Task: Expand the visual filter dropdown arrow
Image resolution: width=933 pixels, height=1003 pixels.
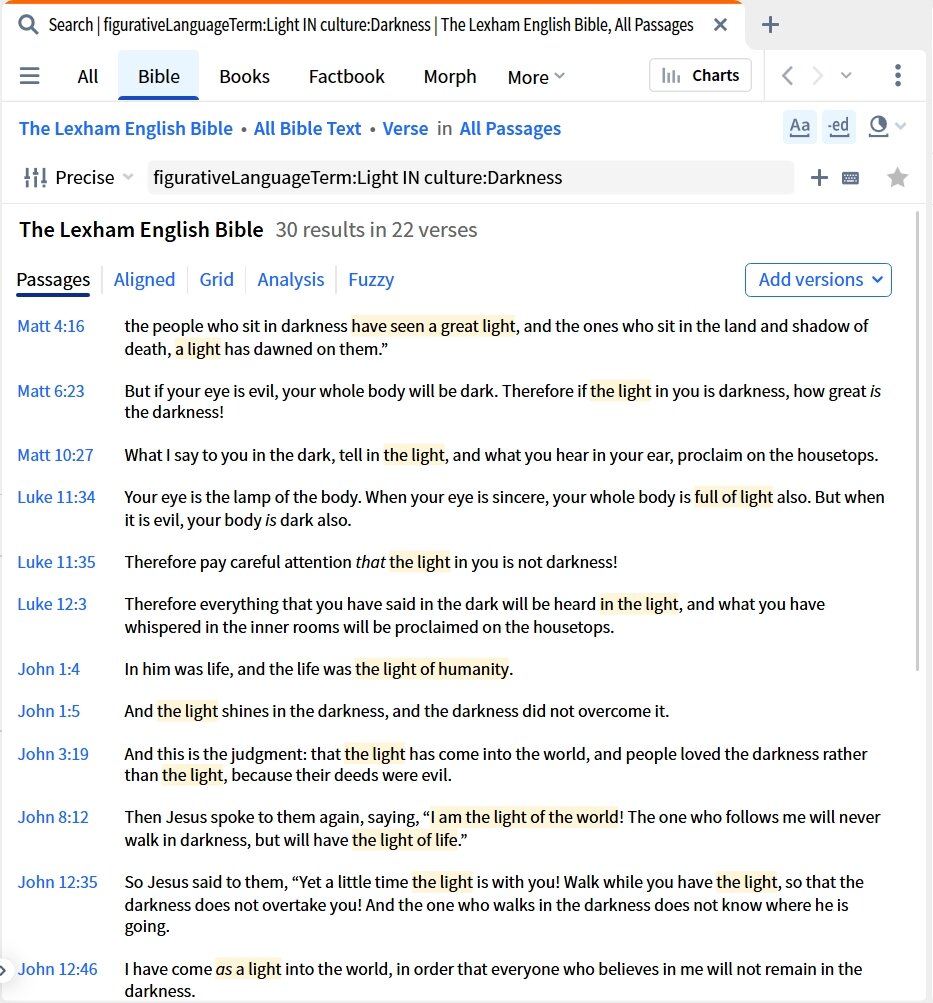Action: coord(901,126)
